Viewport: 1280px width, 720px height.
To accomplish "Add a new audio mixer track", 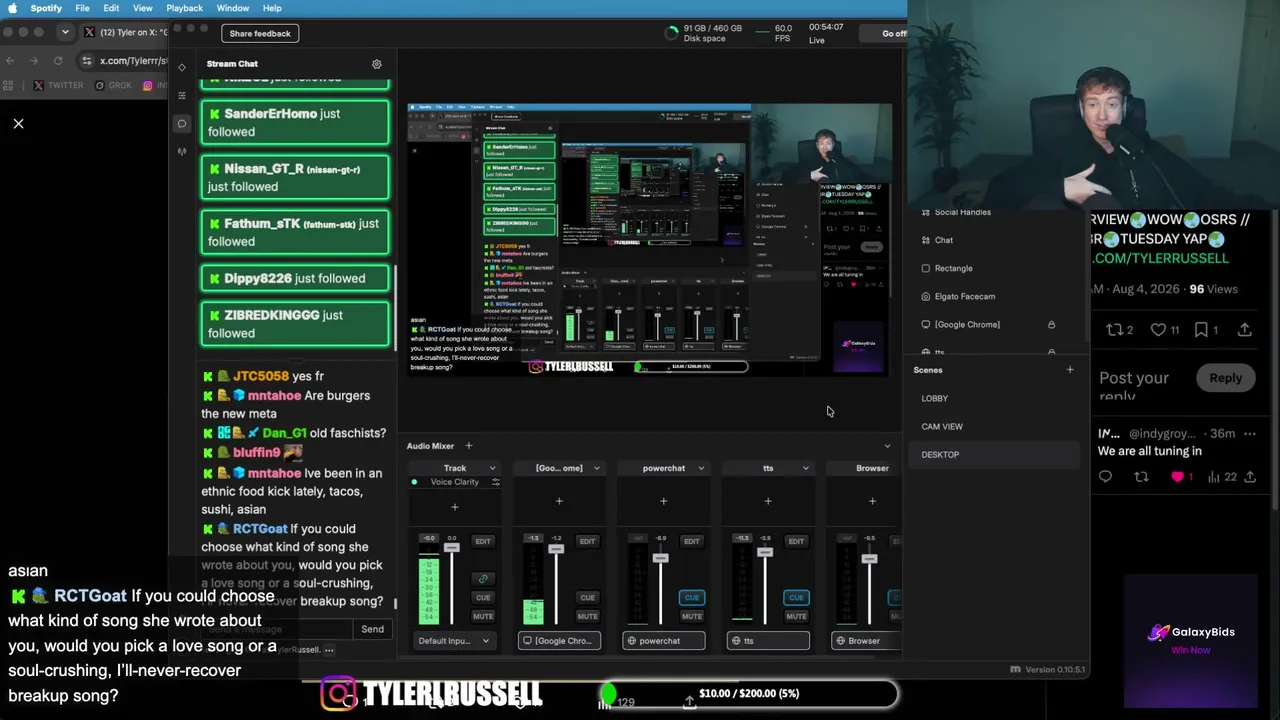I will click(468, 446).
